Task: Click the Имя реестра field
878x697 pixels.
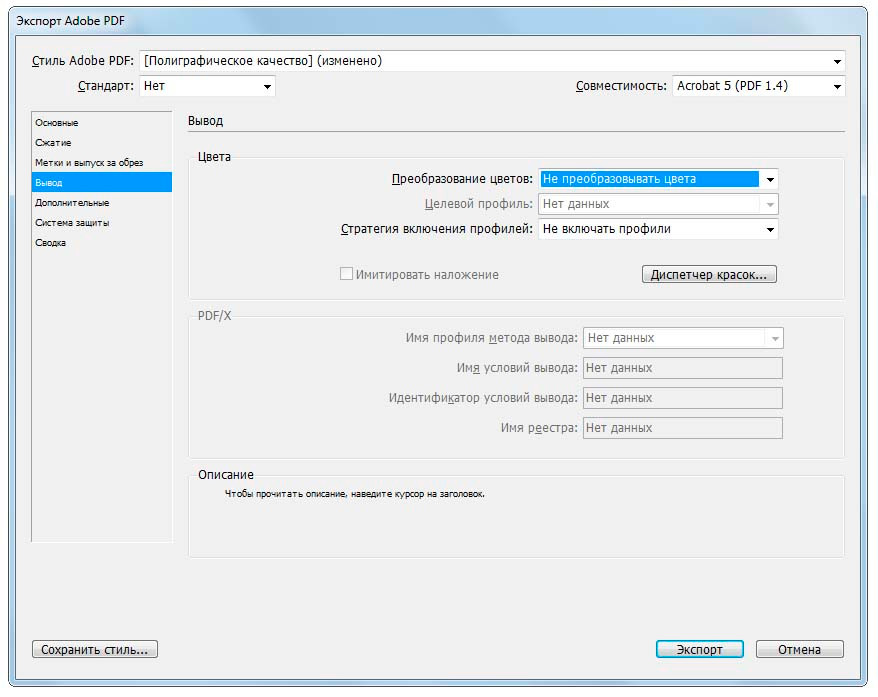Action: click(683, 428)
